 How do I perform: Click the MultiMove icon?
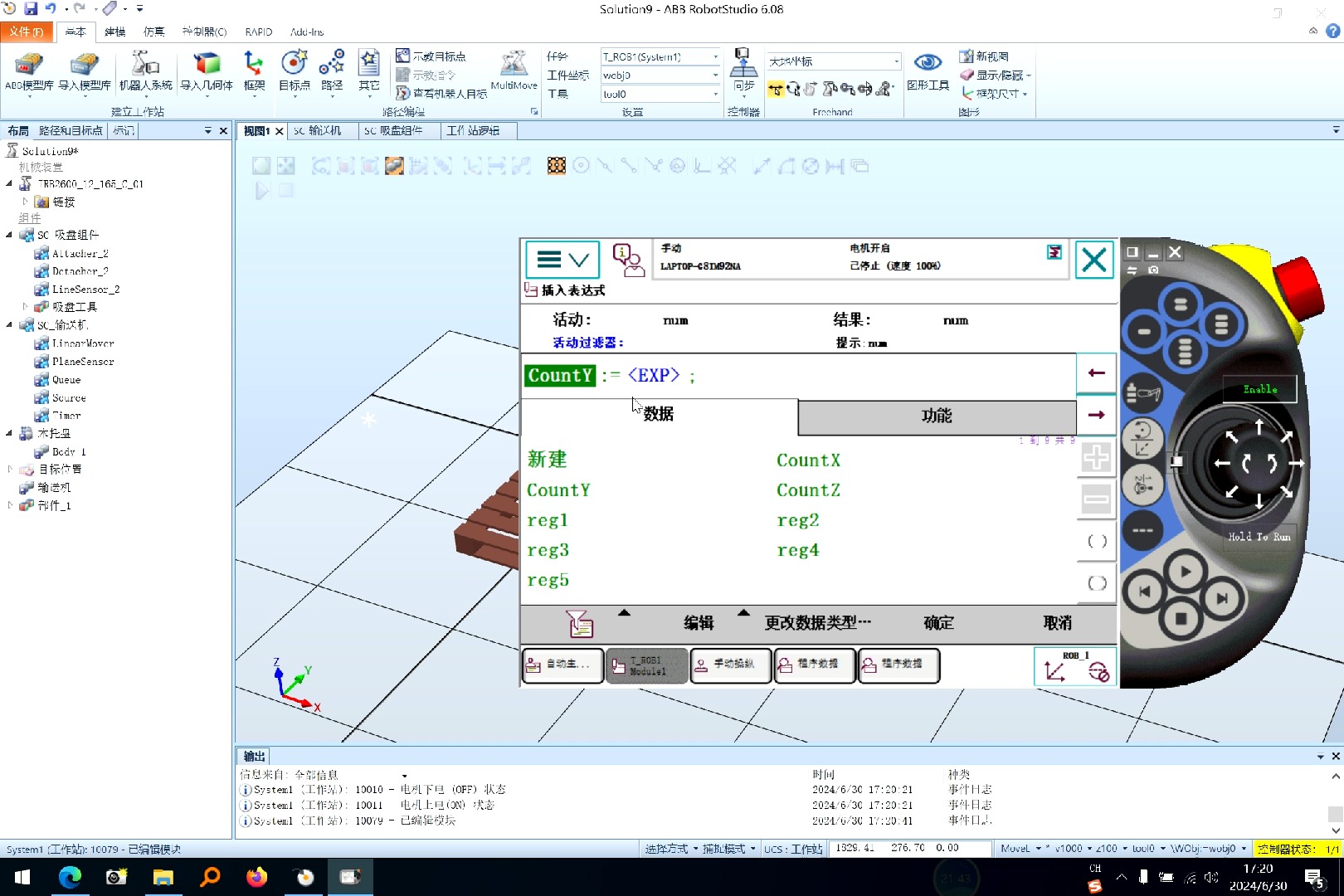pyautogui.click(x=514, y=71)
